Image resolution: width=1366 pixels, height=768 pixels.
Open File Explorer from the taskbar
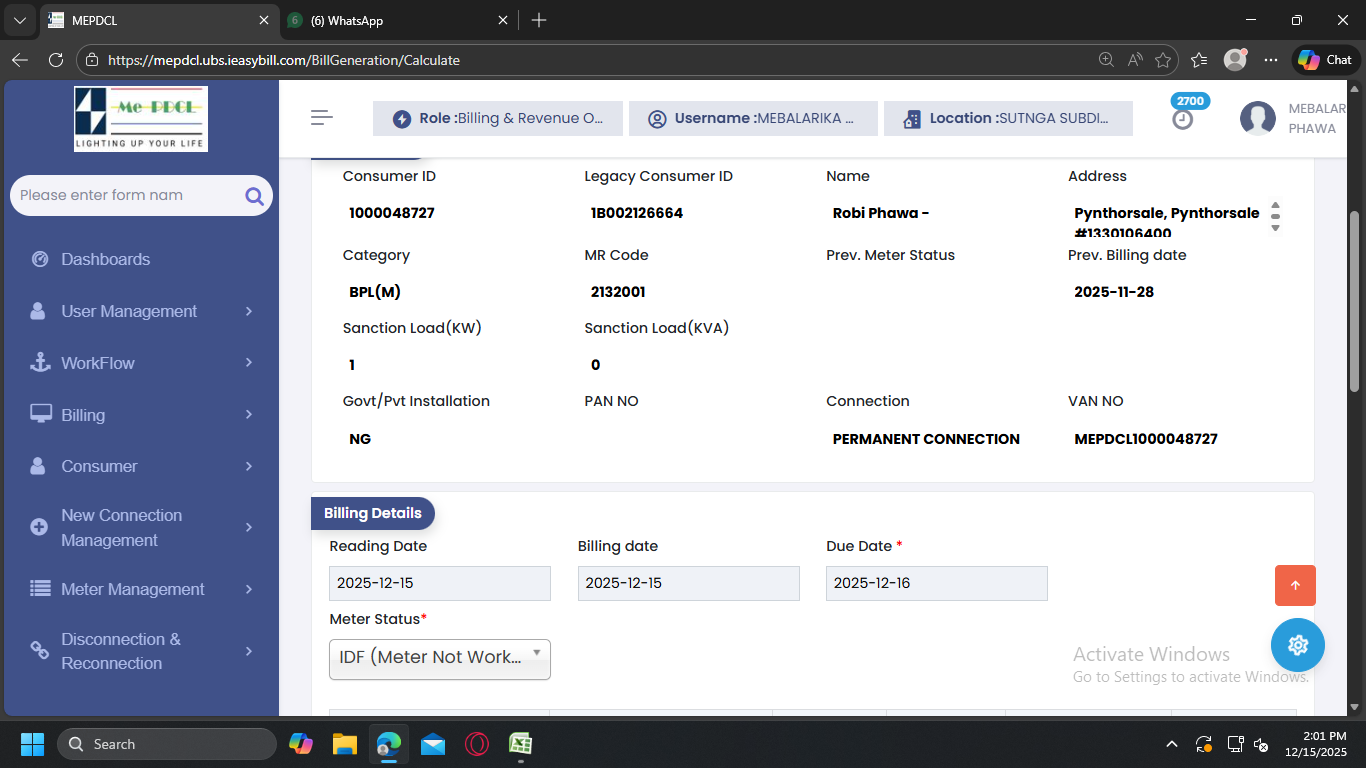[x=345, y=744]
